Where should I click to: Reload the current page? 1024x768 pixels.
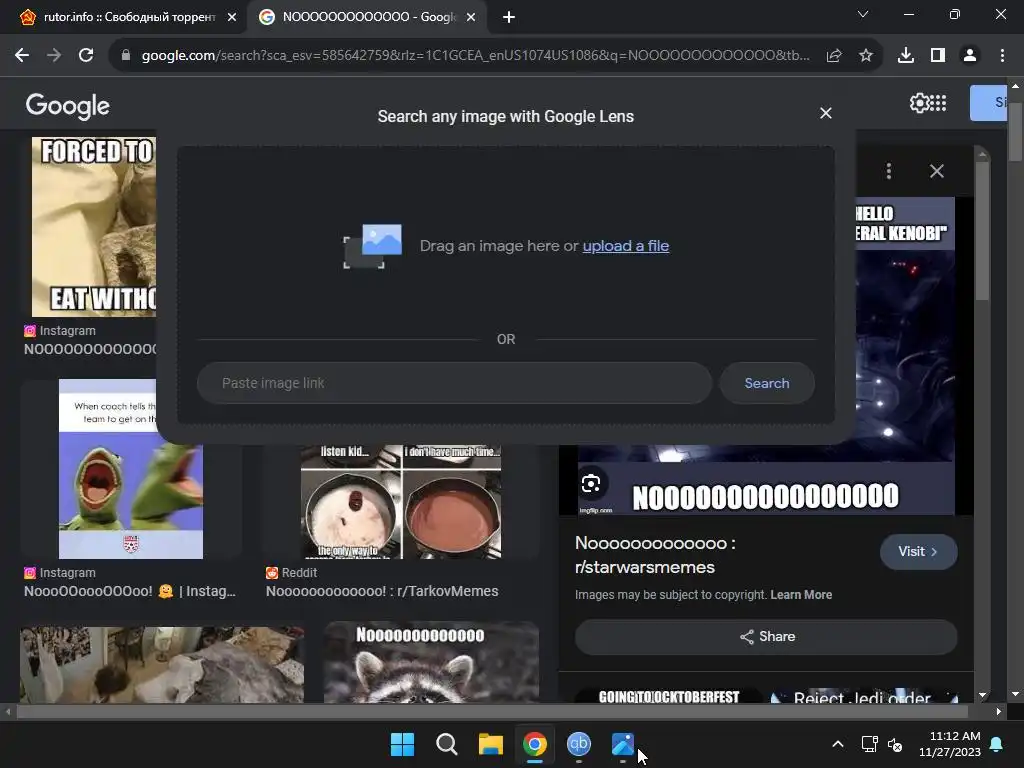(86, 56)
